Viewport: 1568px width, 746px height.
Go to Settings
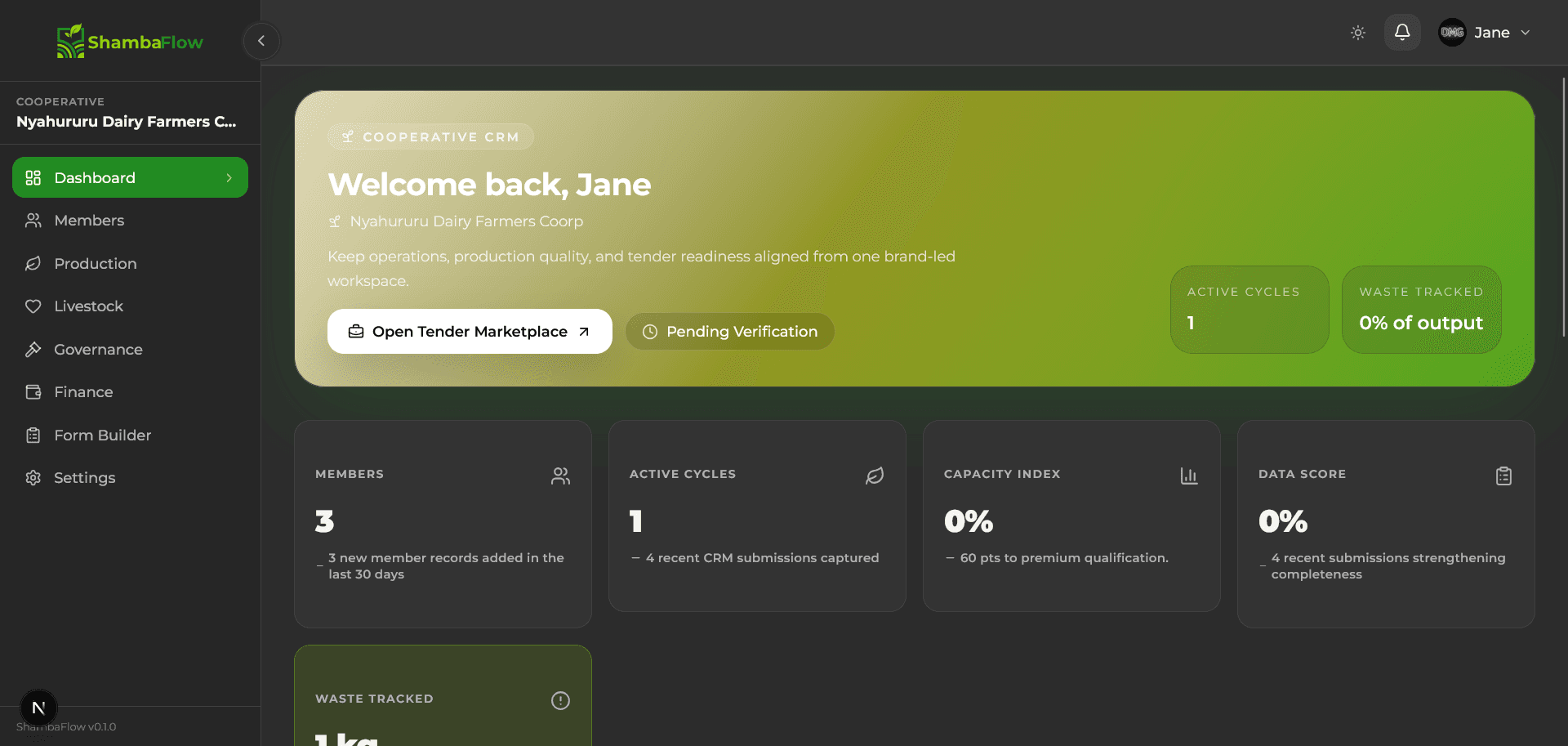pyautogui.click(x=130, y=478)
